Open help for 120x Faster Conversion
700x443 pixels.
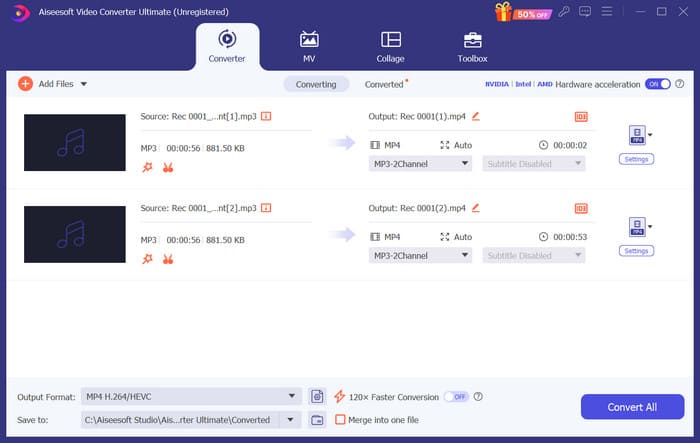(478, 397)
